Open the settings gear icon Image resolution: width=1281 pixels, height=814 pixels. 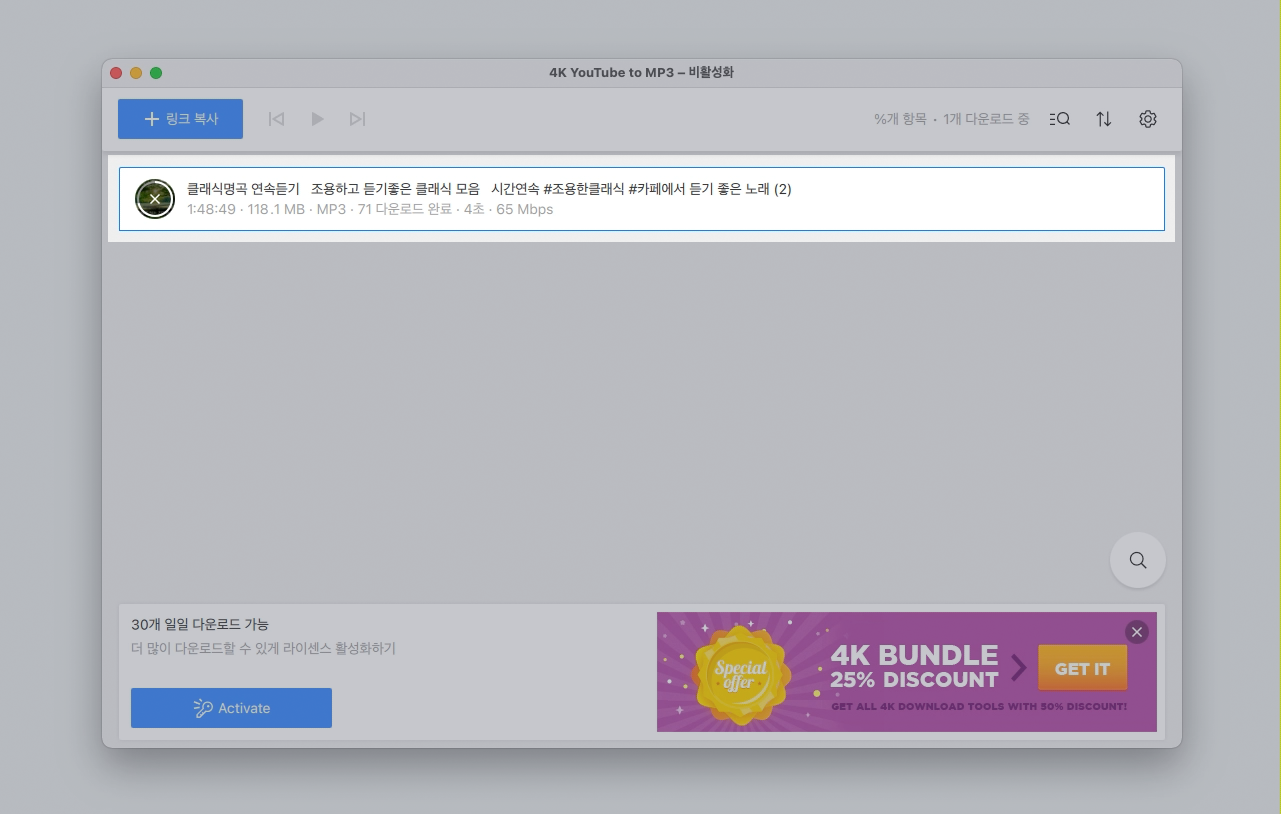pos(1148,119)
